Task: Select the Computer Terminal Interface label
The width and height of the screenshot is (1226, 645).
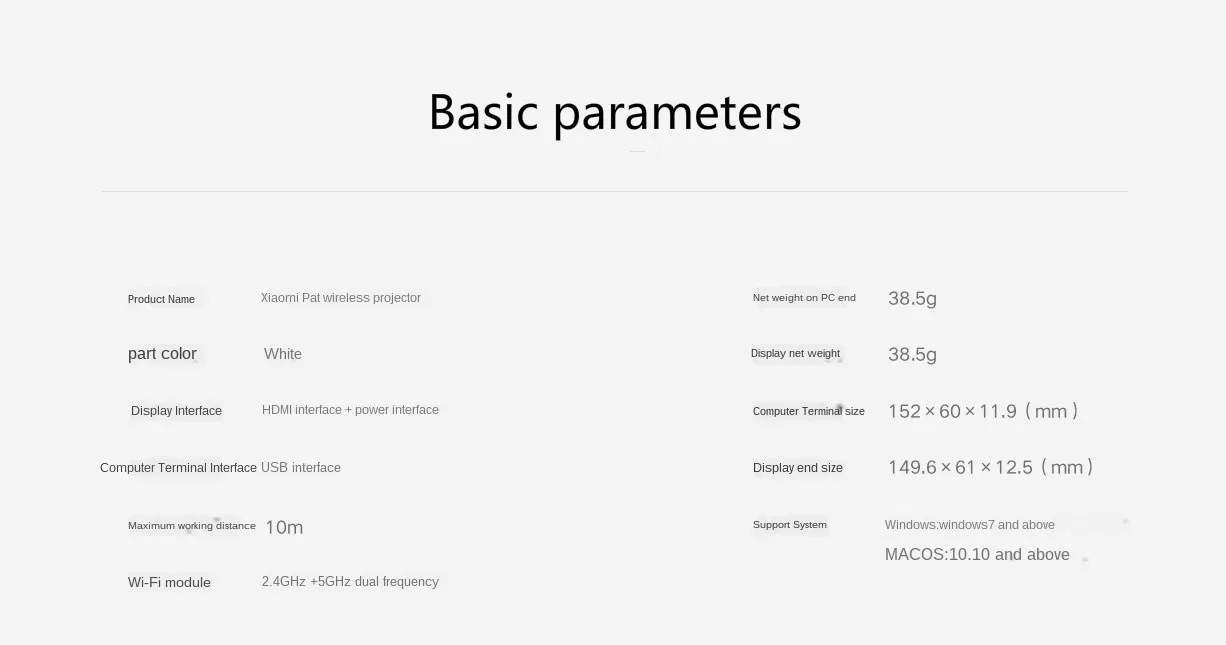Action: tap(178, 468)
